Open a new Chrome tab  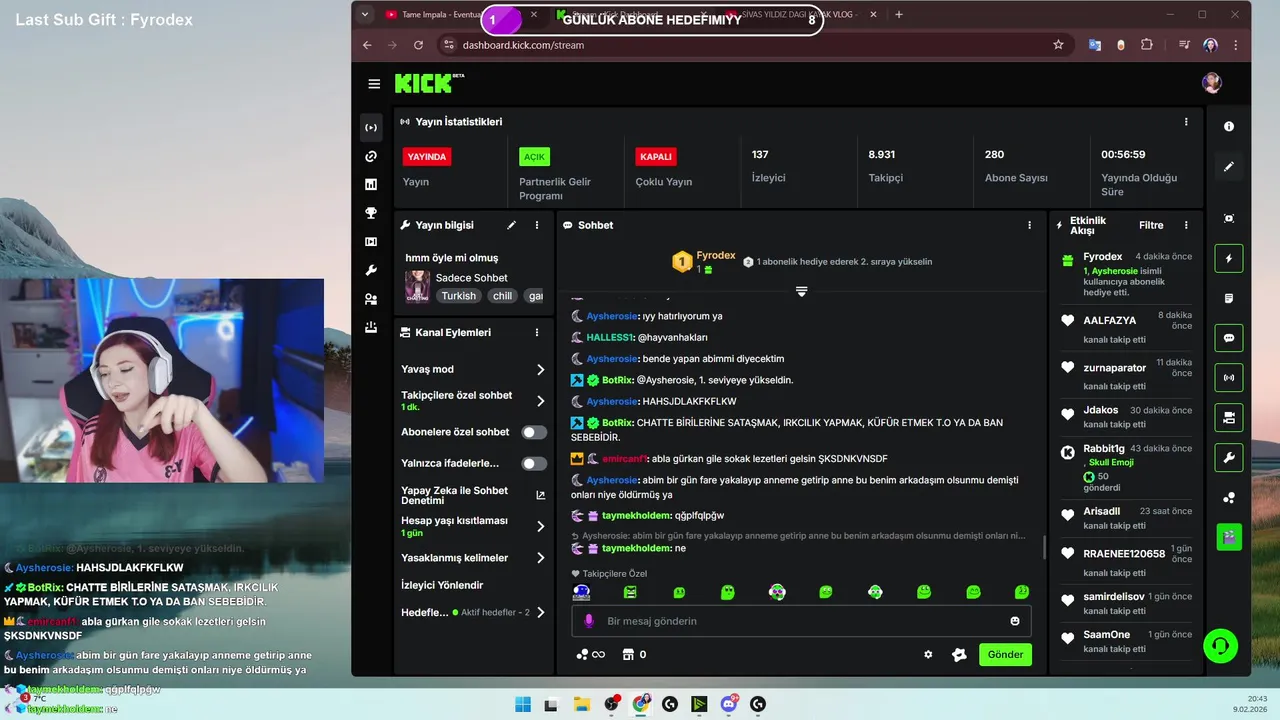[x=899, y=14]
